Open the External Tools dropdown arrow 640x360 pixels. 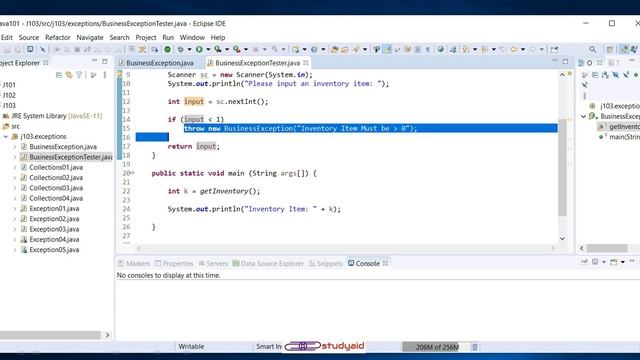pos(246,49)
